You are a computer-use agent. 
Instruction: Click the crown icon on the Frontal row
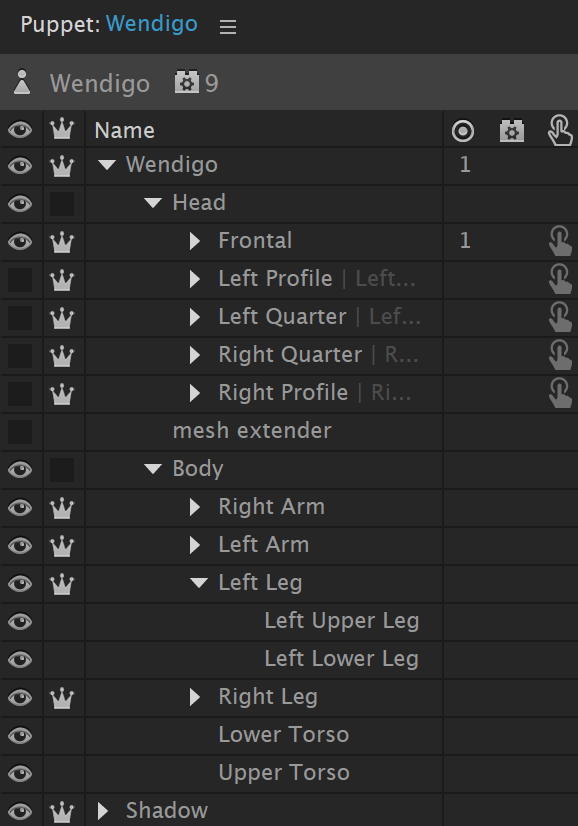(x=62, y=242)
